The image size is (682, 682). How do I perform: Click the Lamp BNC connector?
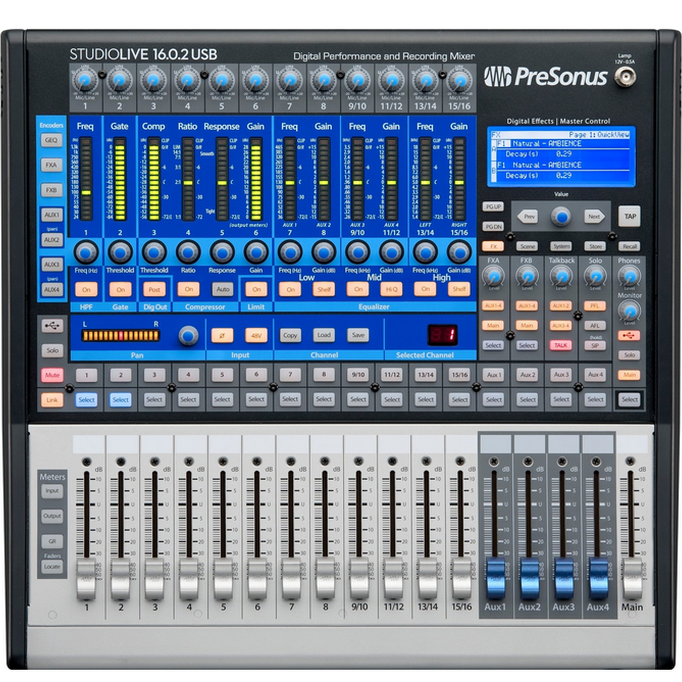[x=625, y=77]
